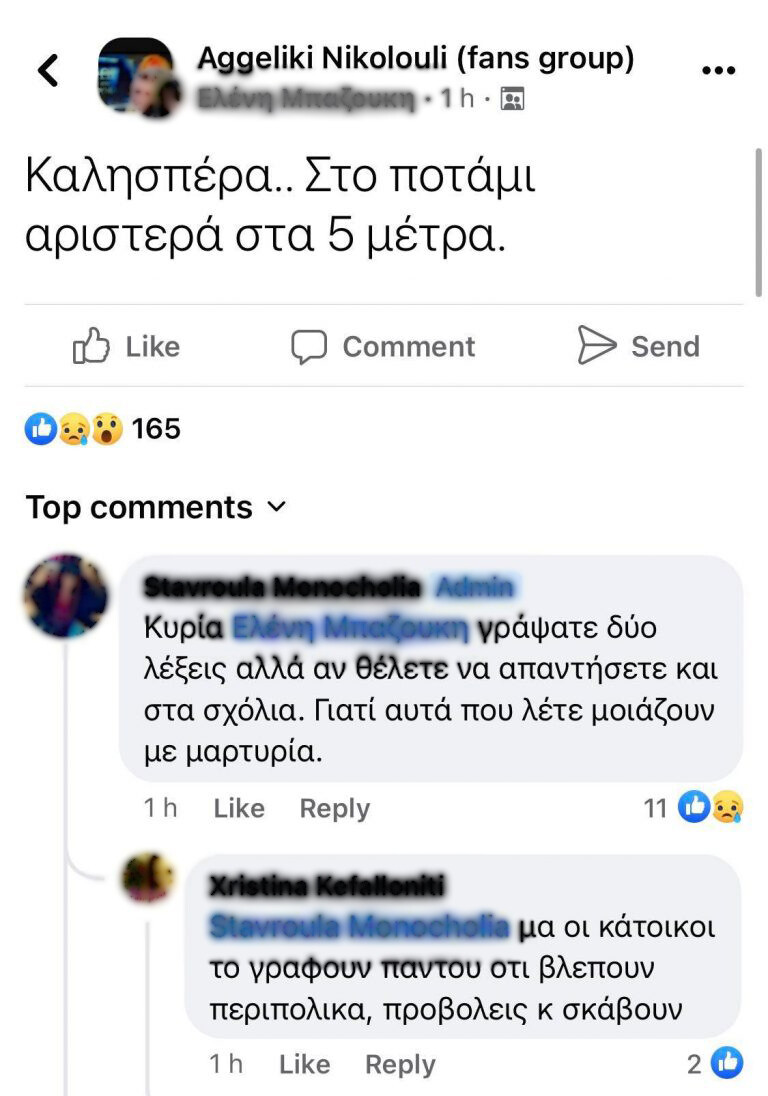Open the three-dot post options menu
The height and width of the screenshot is (1096, 768).
tap(718, 70)
